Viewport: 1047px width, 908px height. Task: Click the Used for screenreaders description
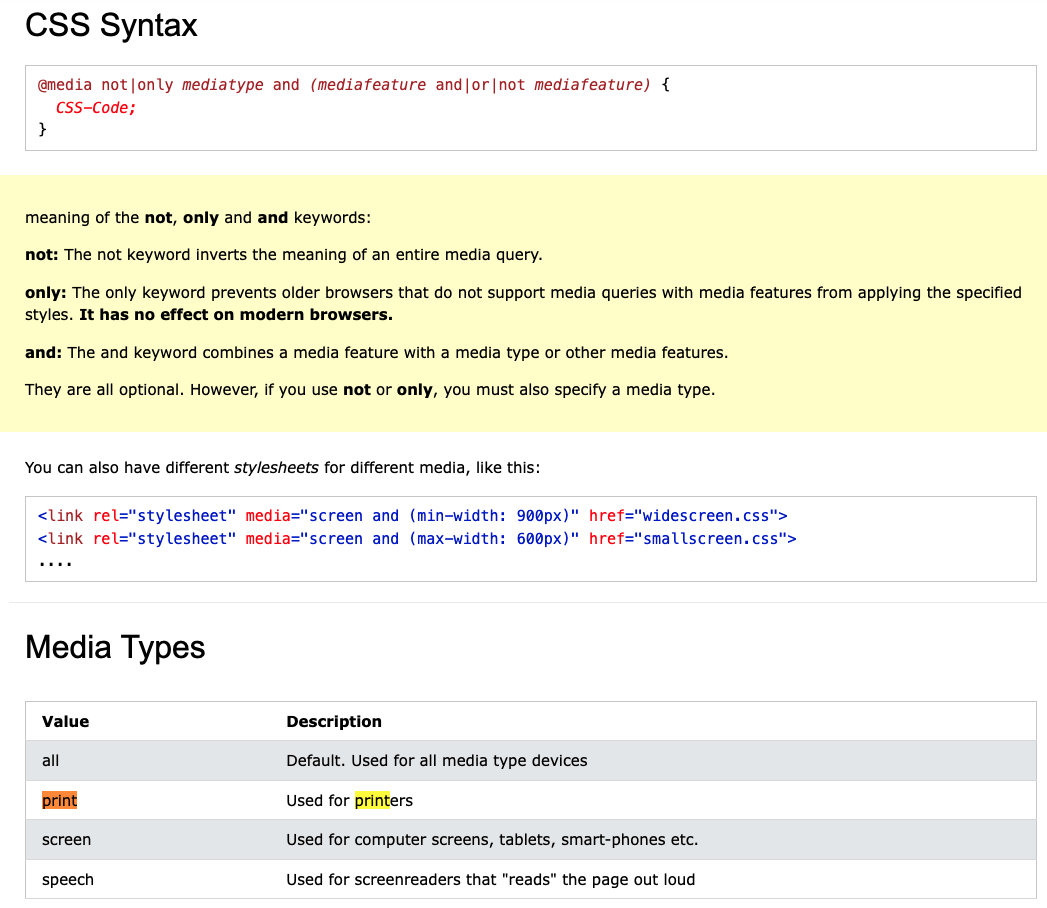pyautogui.click(x=491, y=879)
